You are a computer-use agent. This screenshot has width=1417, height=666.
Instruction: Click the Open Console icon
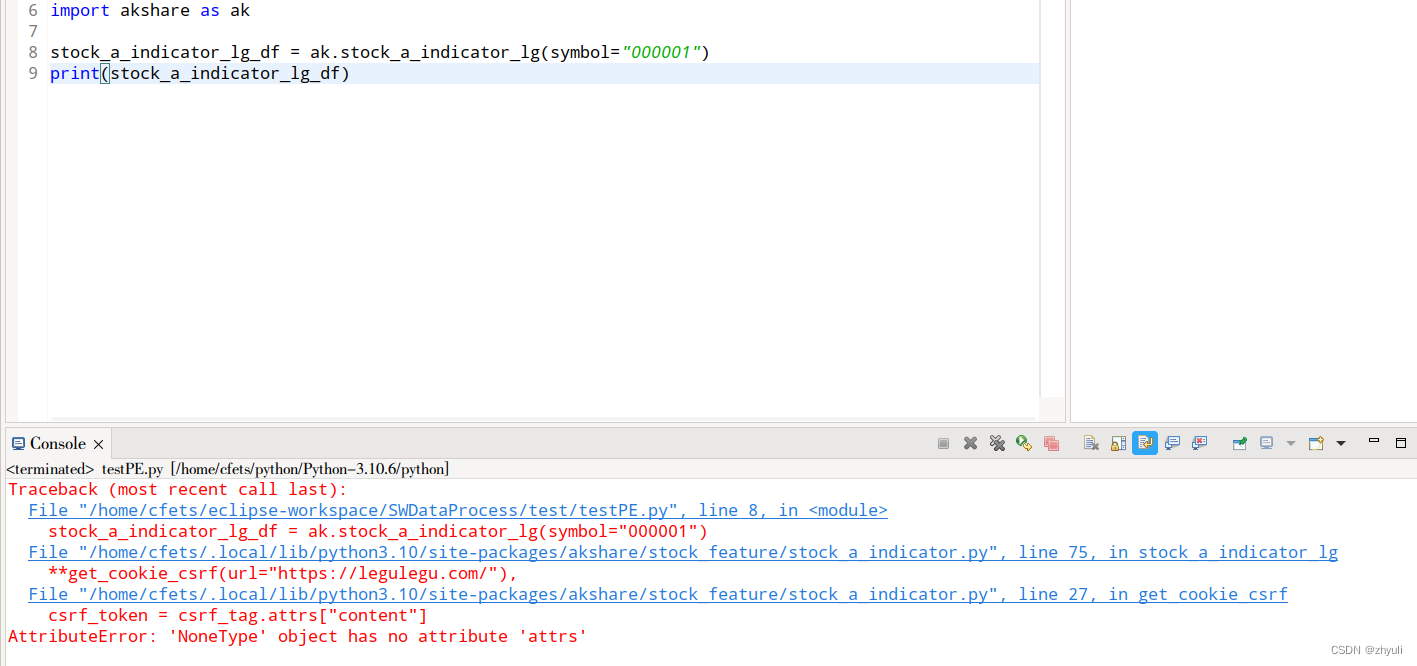click(x=1316, y=443)
